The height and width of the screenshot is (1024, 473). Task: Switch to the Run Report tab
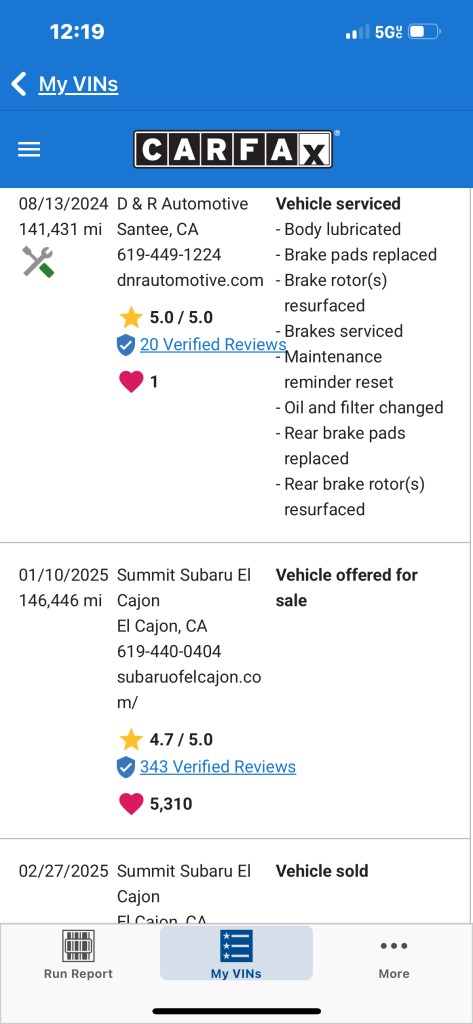coord(78,954)
